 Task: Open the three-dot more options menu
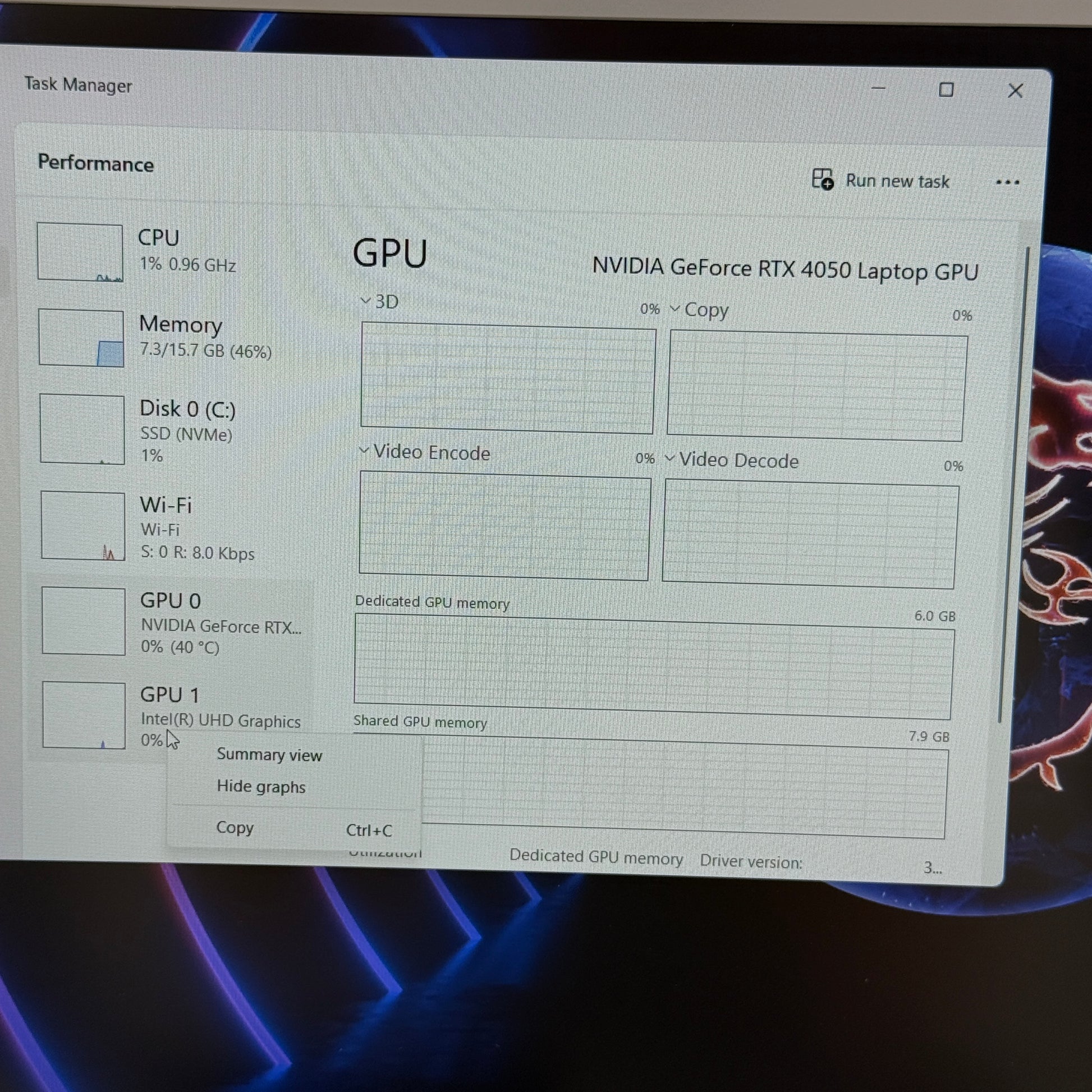1007,182
